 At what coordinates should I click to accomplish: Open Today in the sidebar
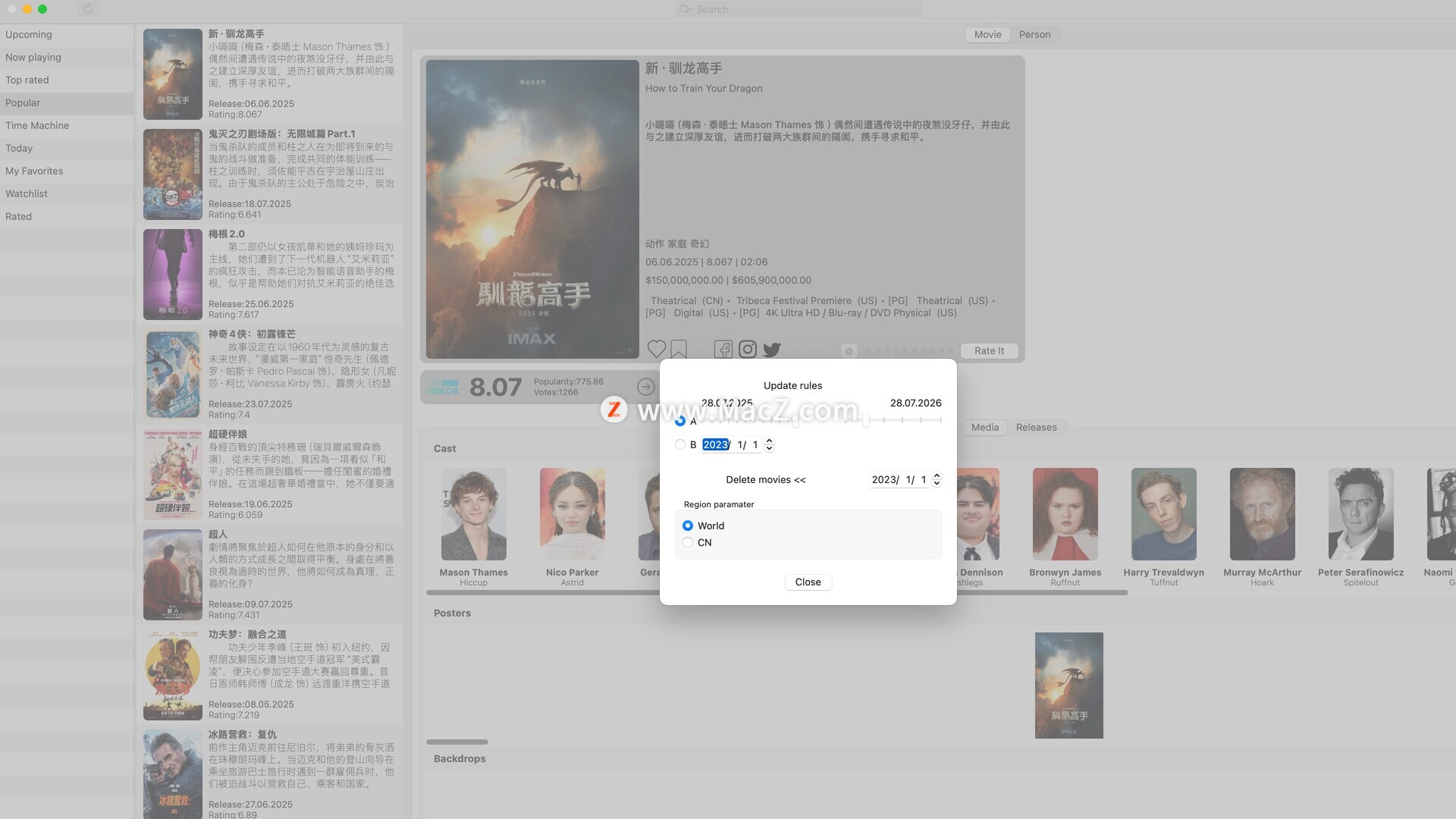point(67,148)
